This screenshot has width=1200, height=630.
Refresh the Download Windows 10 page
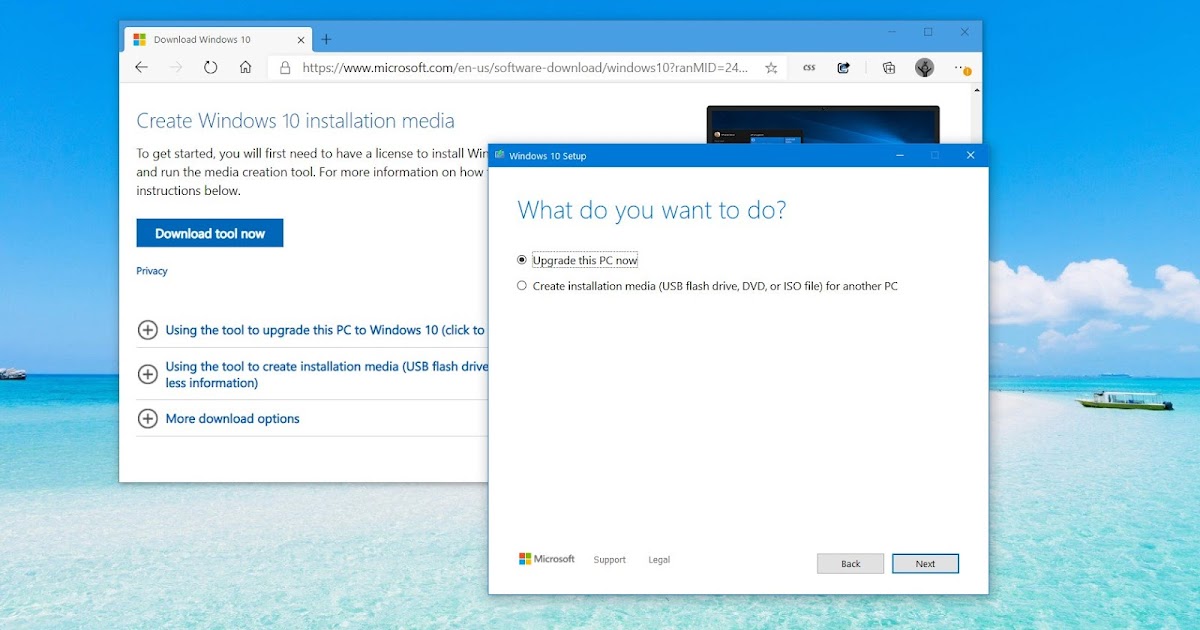(x=210, y=68)
